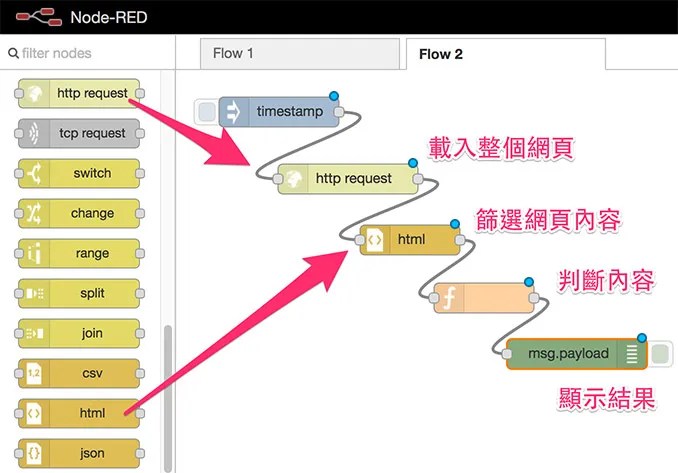
Task: Select the csv palette node icon
Action: (x=34, y=374)
